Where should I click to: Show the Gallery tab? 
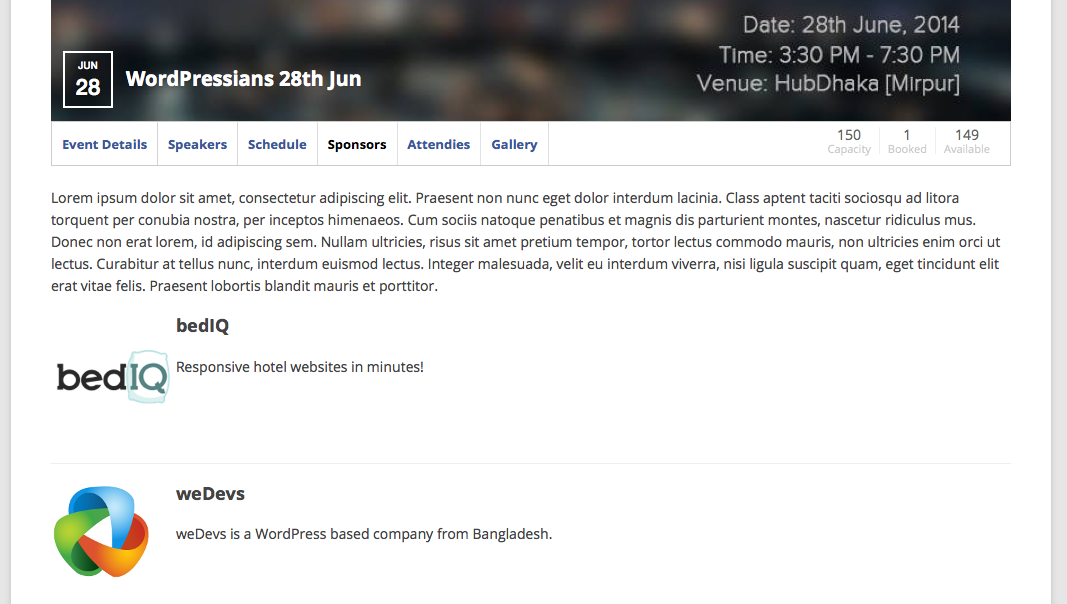click(514, 144)
